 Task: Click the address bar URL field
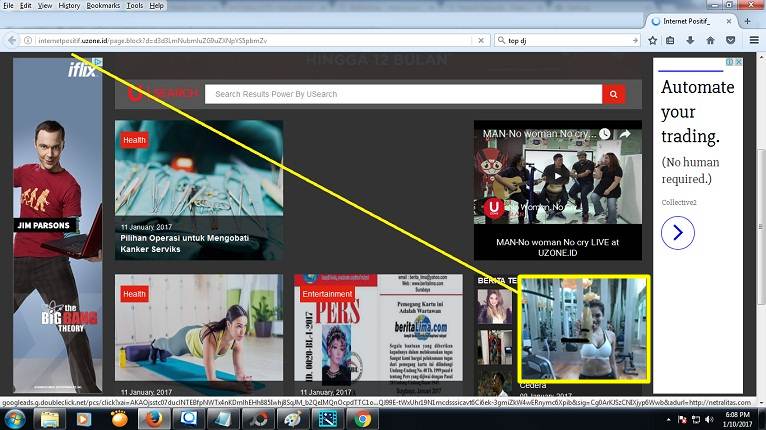(x=254, y=41)
